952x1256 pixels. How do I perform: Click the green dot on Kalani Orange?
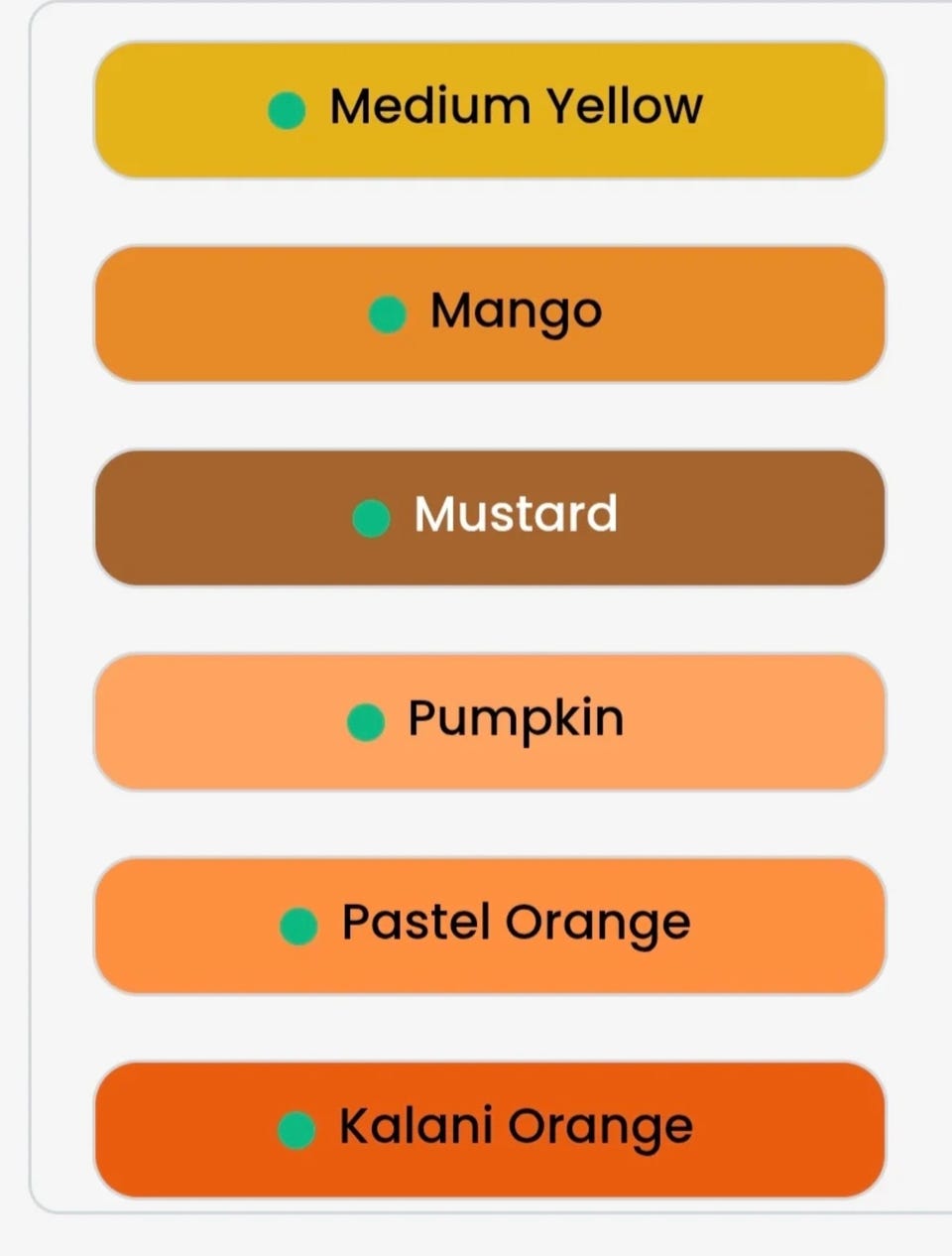tap(296, 1130)
